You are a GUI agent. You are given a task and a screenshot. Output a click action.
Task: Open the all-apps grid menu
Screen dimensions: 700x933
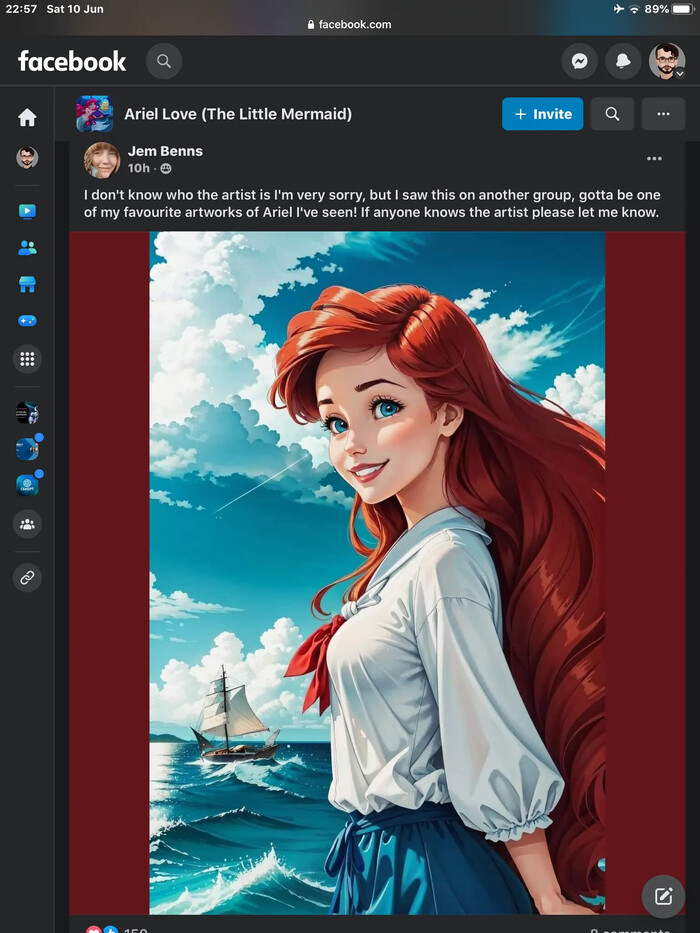[x=27, y=359]
